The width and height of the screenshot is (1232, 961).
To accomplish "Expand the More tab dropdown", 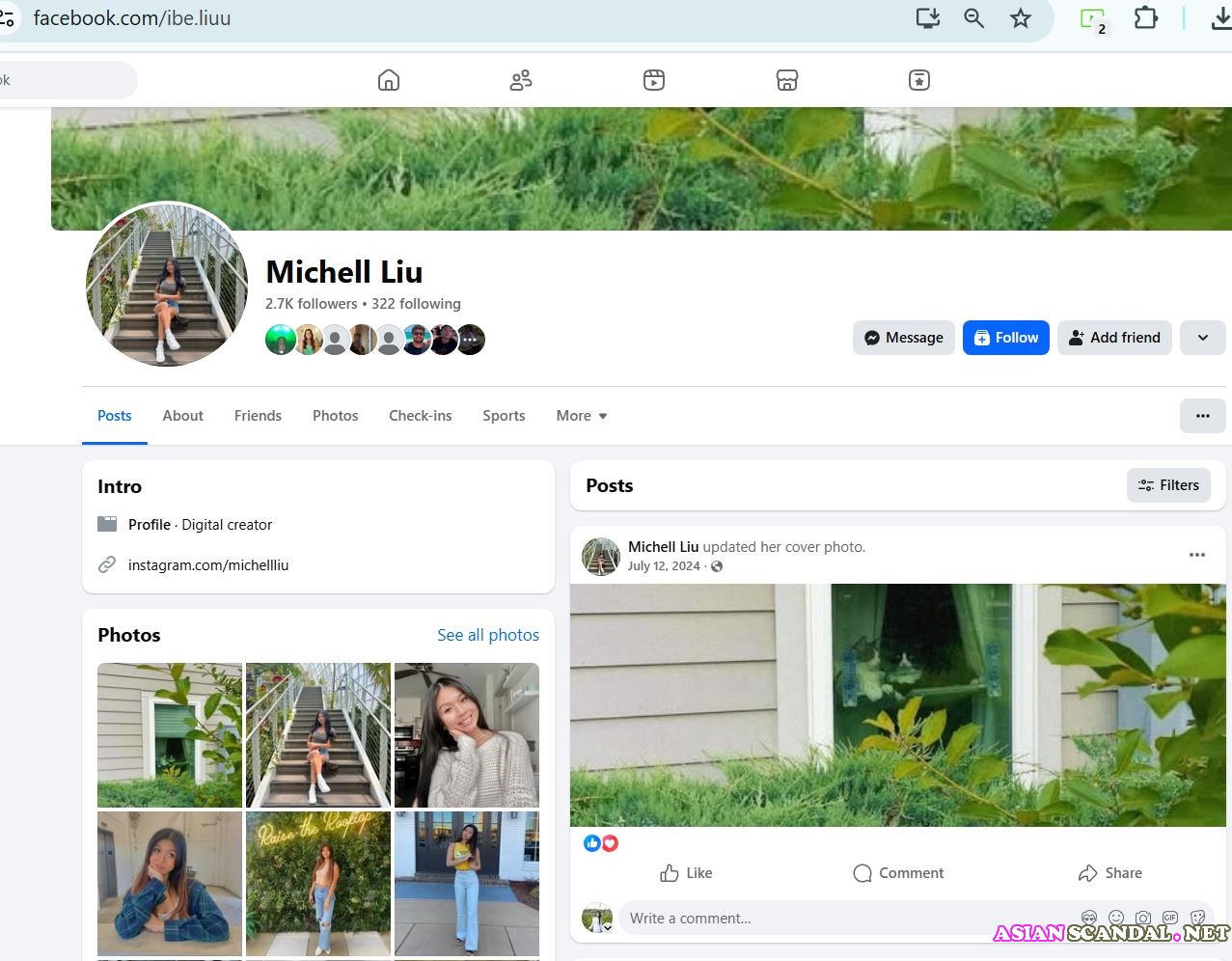I will 582,416.
